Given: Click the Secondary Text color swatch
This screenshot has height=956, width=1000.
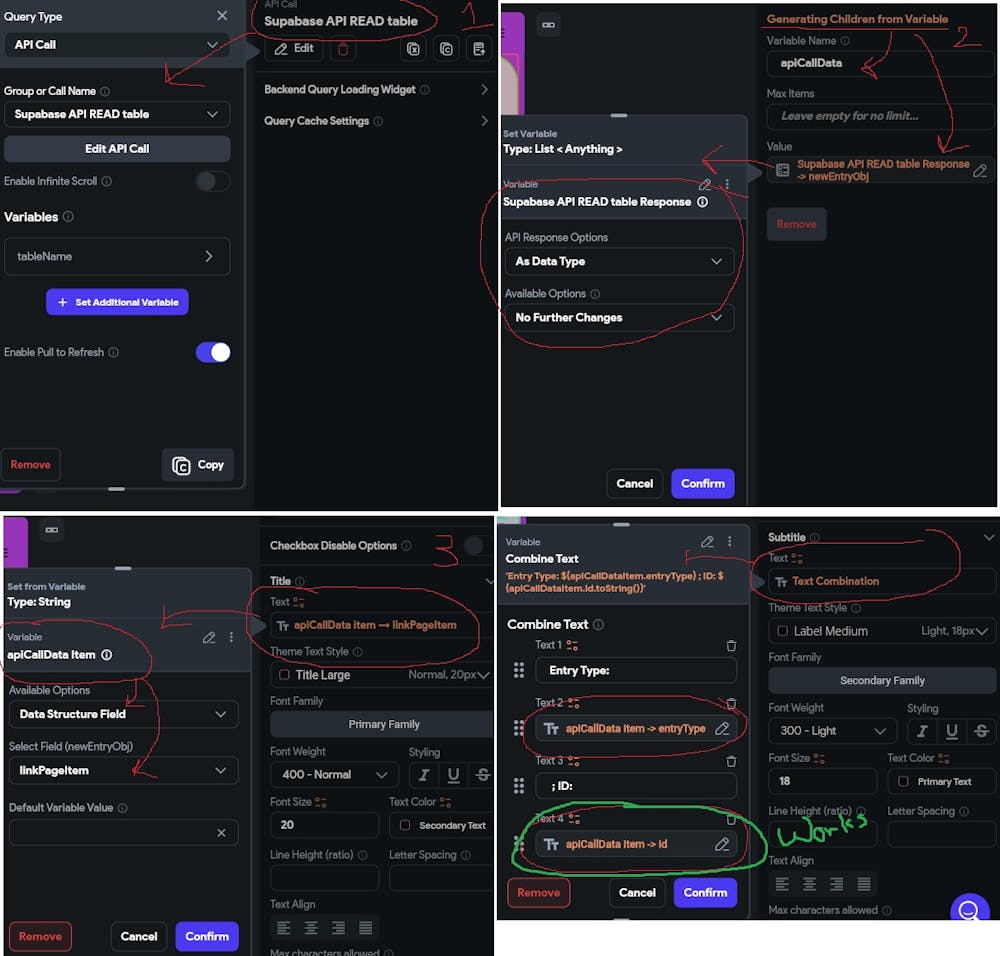Looking at the screenshot, I should tap(404, 825).
